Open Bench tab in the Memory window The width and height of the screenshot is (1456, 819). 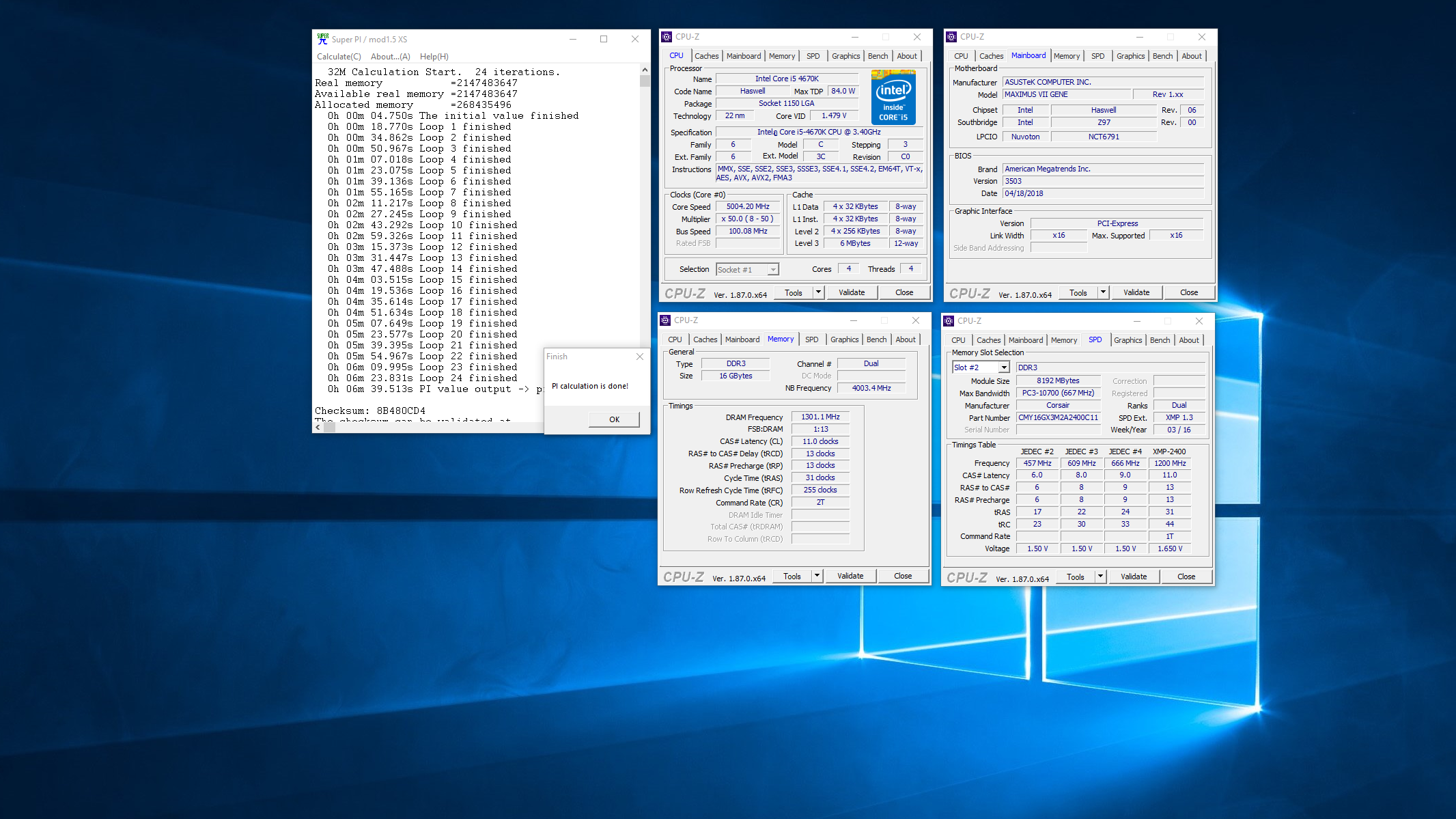pos(876,339)
